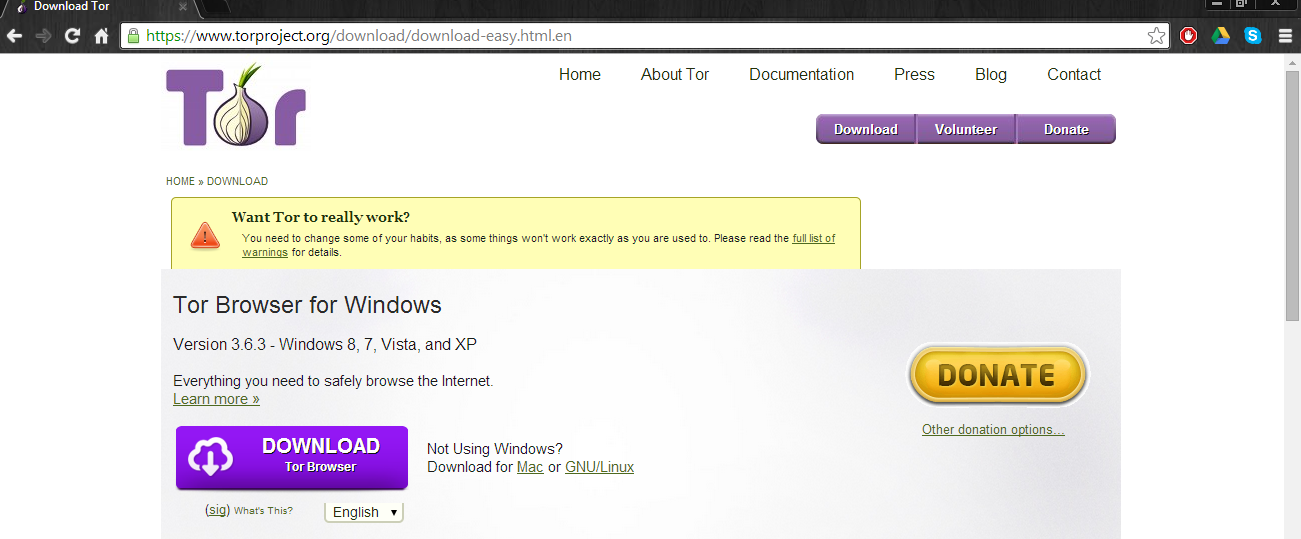Bookmark page with the star icon
This screenshot has width=1301, height=539.
[x=1156, y=36]
